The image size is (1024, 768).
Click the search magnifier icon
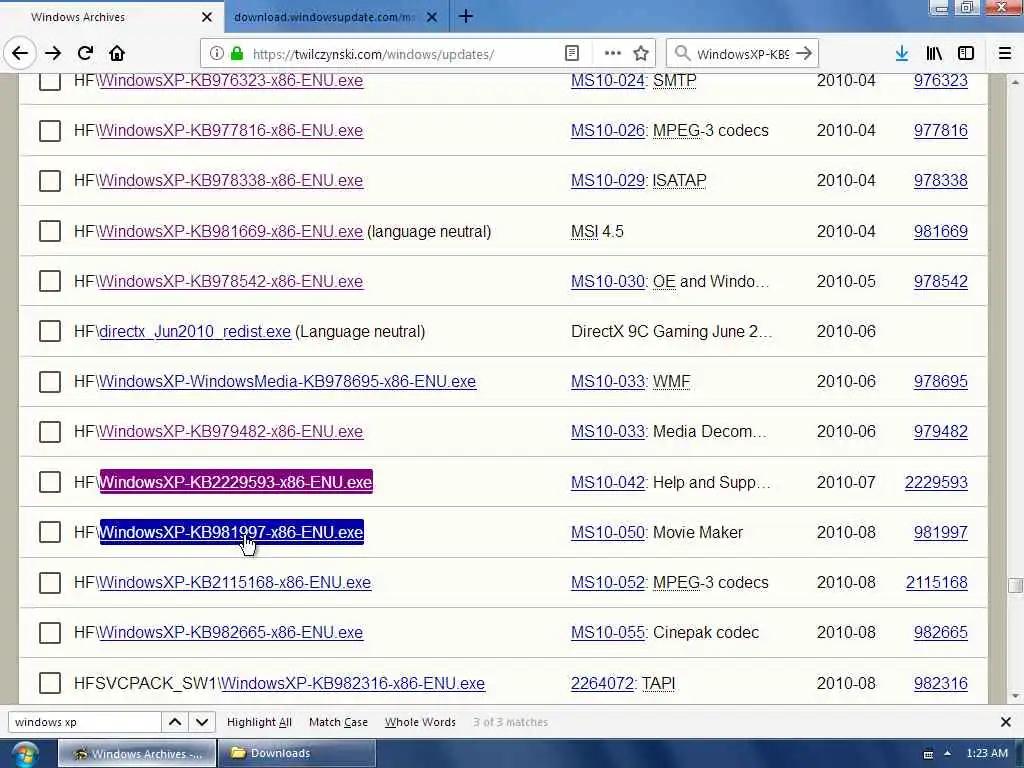click(682, 54)
